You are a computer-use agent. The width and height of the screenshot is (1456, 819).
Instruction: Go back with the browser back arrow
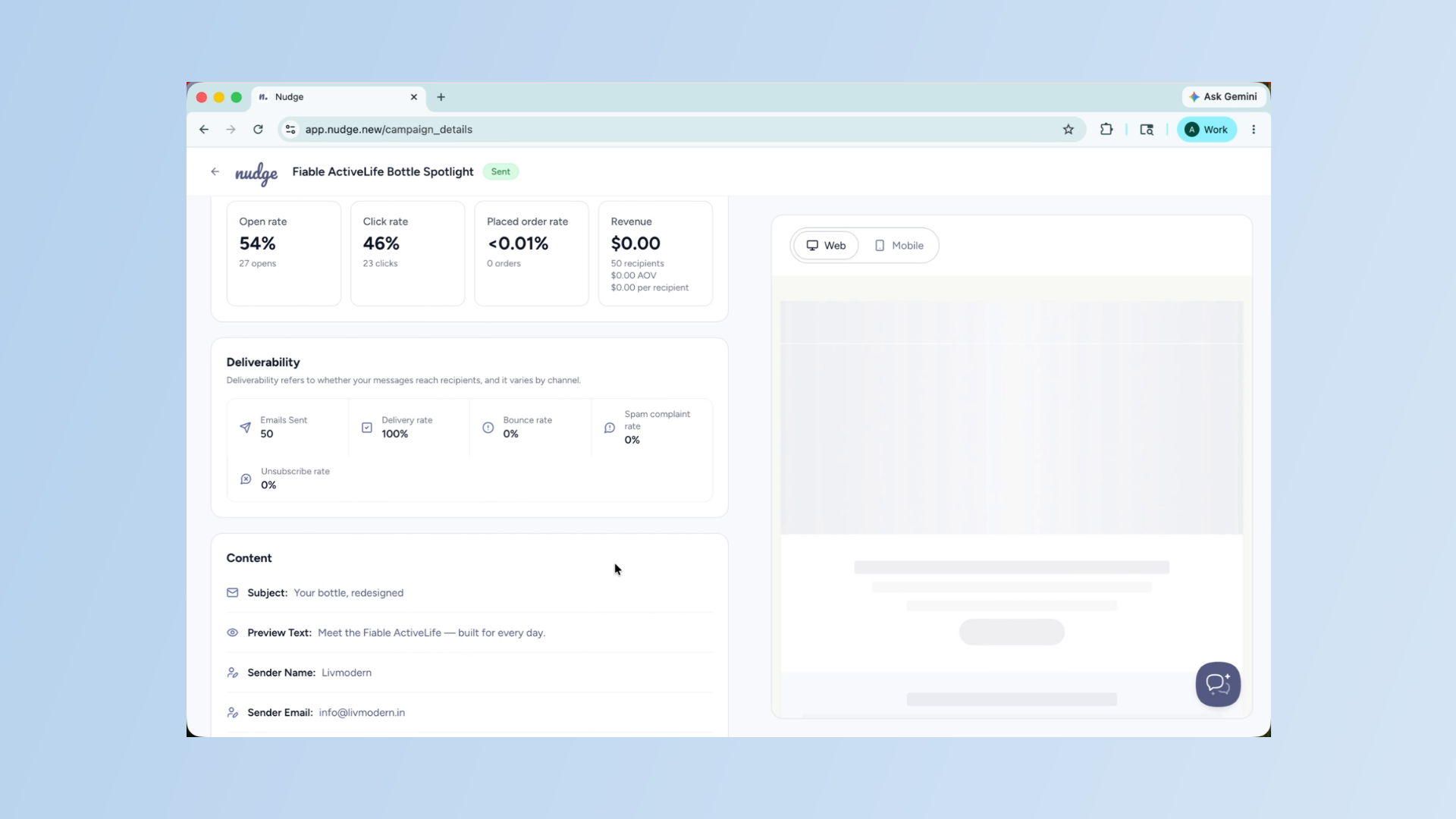[x=204, y=130]
